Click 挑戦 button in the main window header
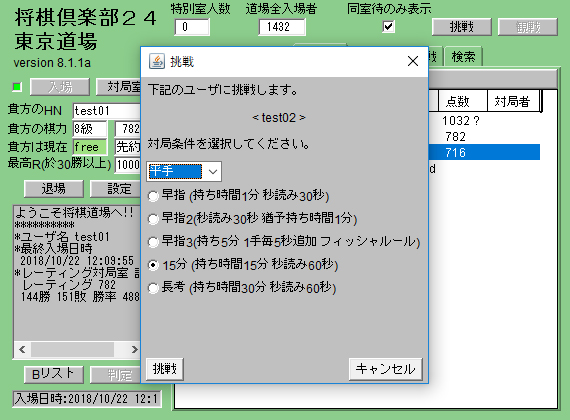This screenshot has height=420, width=570. tap(462, 27)
